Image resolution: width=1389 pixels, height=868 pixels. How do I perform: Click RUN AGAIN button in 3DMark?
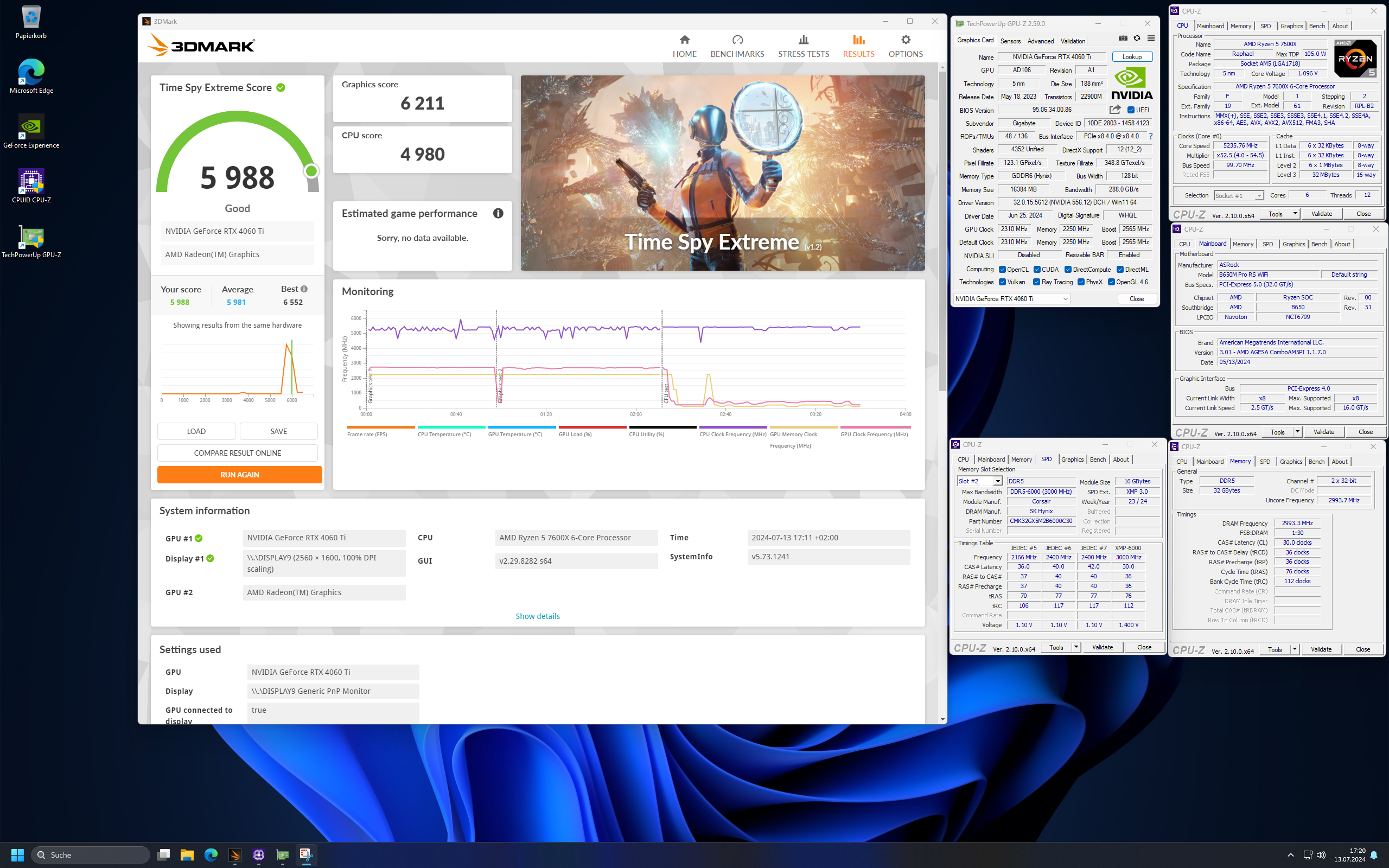tap(239, 475)
